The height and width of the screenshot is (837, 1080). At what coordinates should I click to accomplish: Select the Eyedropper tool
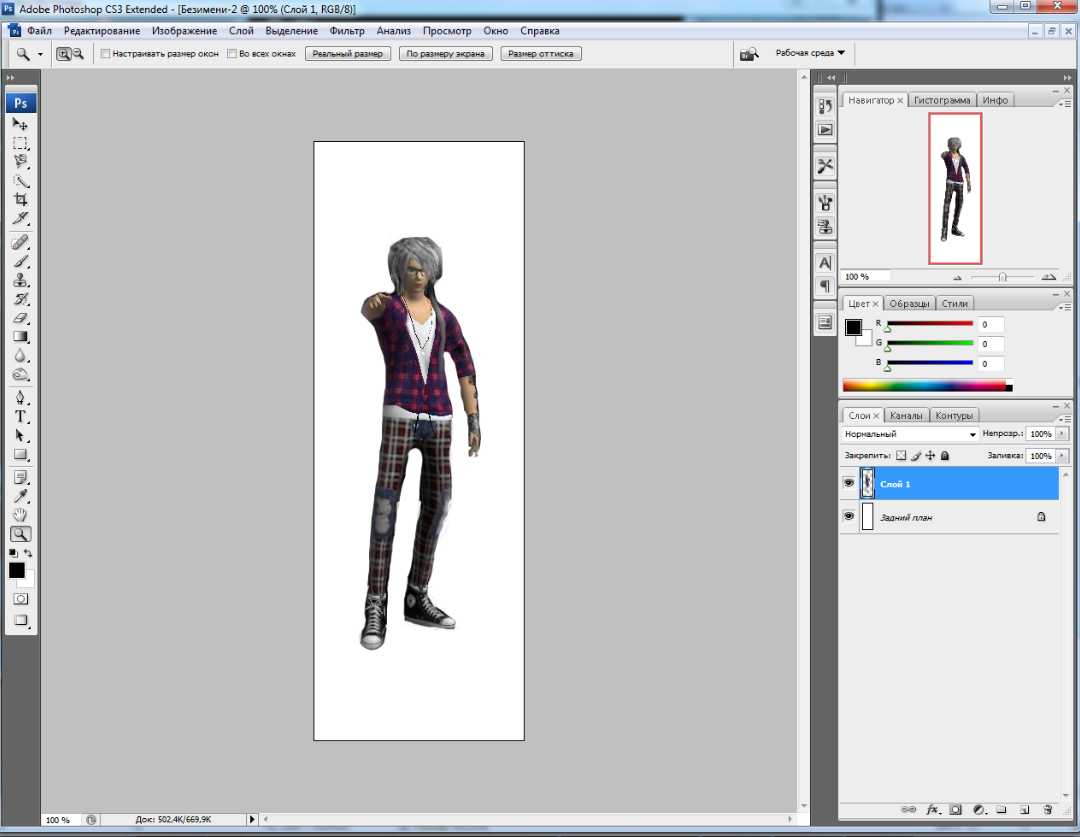[x=20, y=496]
